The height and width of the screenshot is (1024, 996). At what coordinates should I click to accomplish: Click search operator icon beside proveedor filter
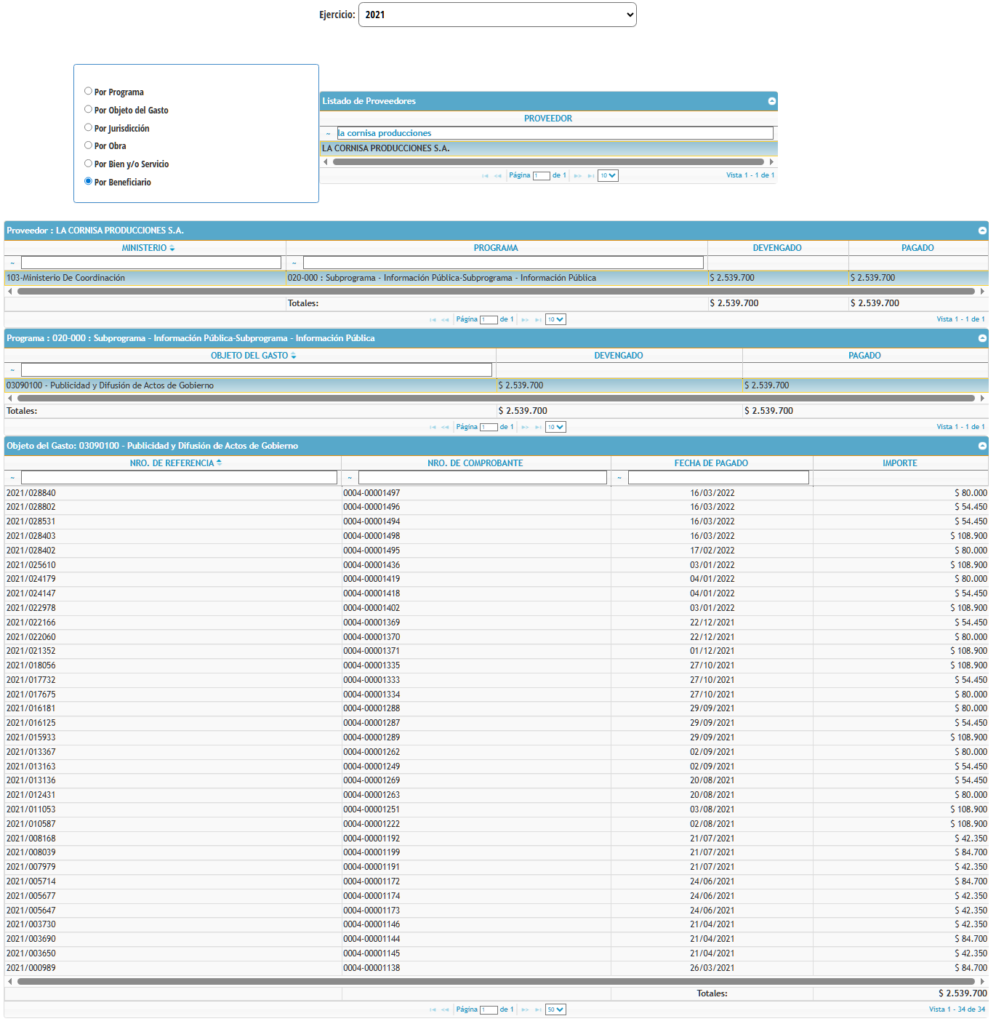[328, 133]
